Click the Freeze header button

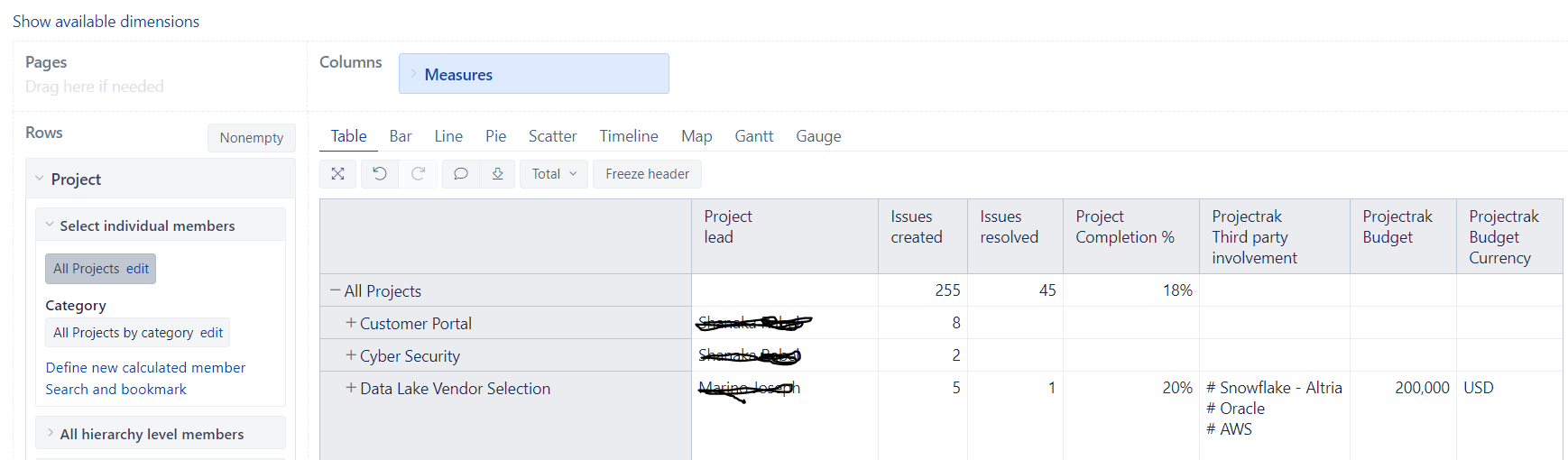point(647,174)
